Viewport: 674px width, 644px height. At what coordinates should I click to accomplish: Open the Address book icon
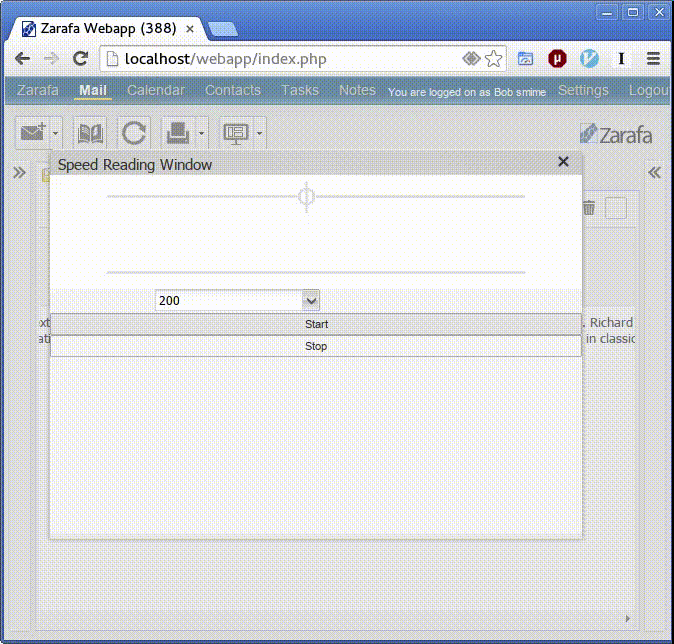(x=90, y=133)
